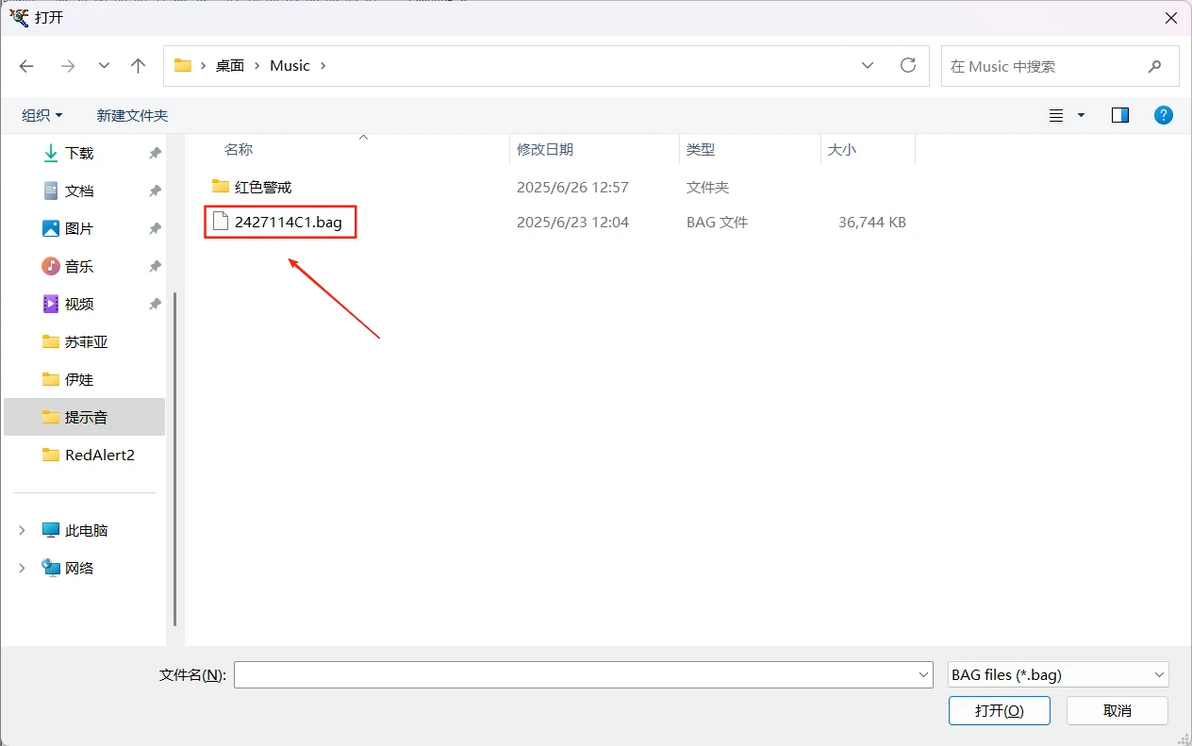Open the RedAlert2 folder in sidebar

100,455
